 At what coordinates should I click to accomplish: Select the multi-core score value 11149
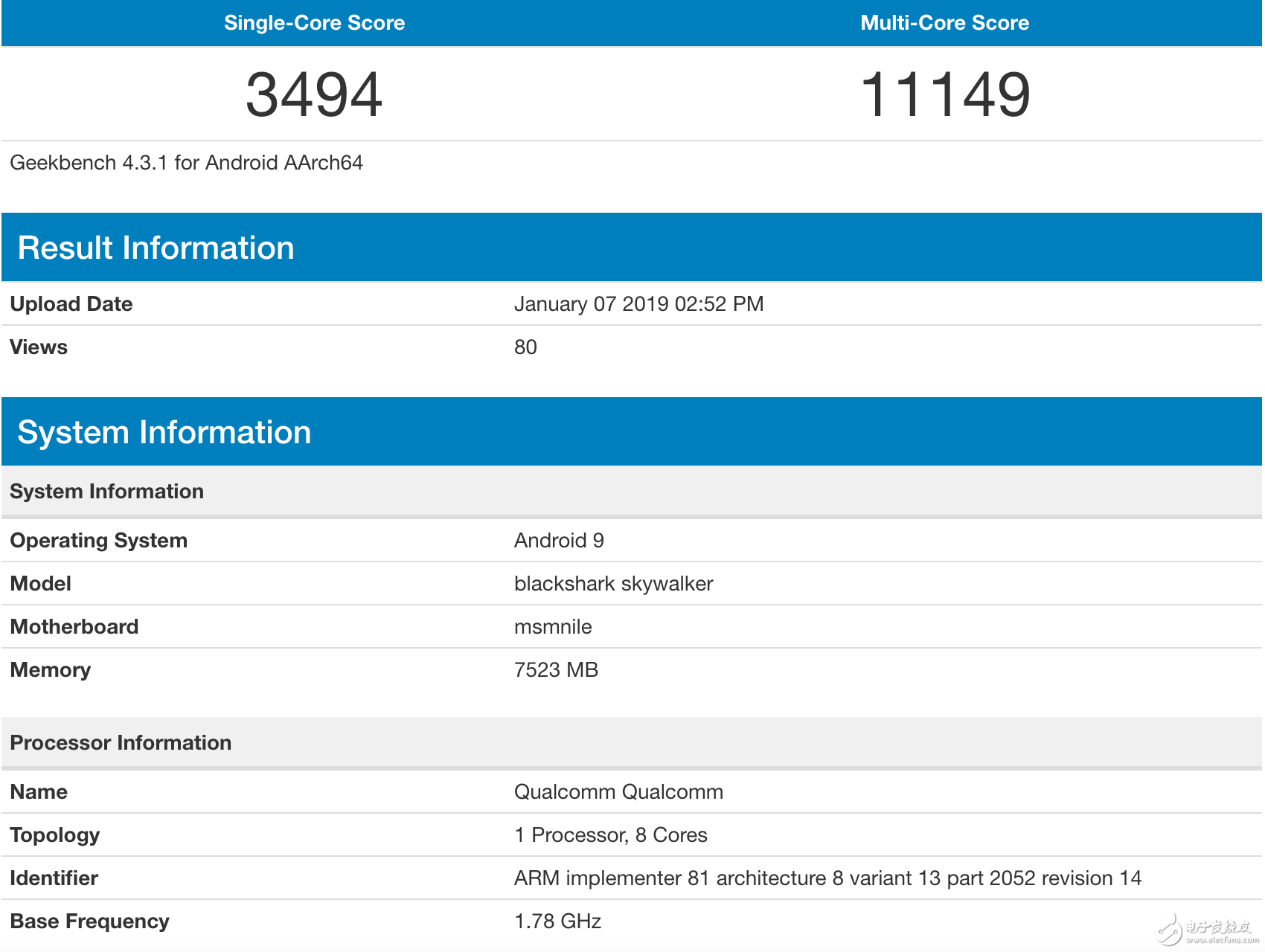click(944, 94)
